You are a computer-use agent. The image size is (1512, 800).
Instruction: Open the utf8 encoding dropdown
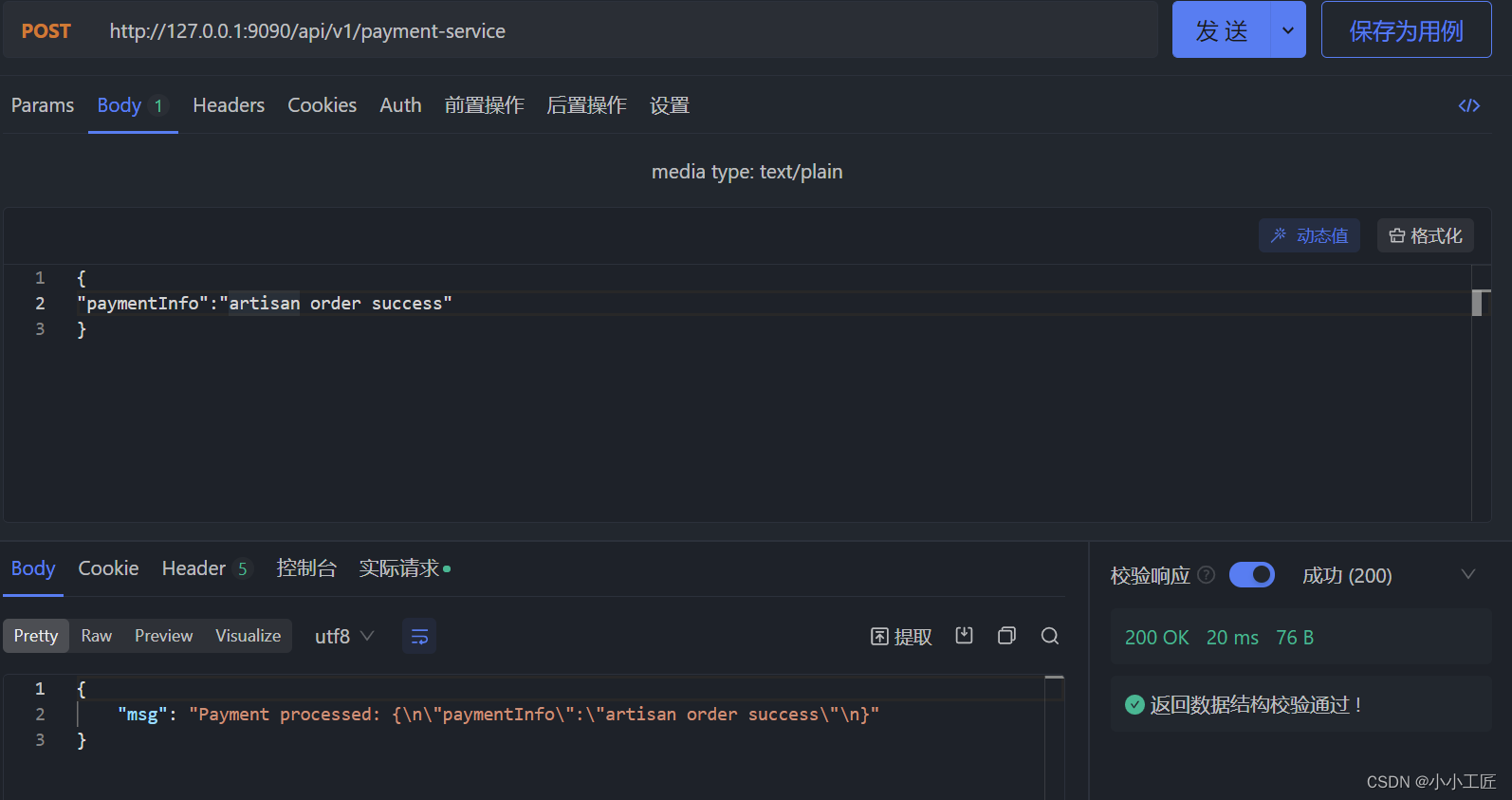click(x=344, y=636)
